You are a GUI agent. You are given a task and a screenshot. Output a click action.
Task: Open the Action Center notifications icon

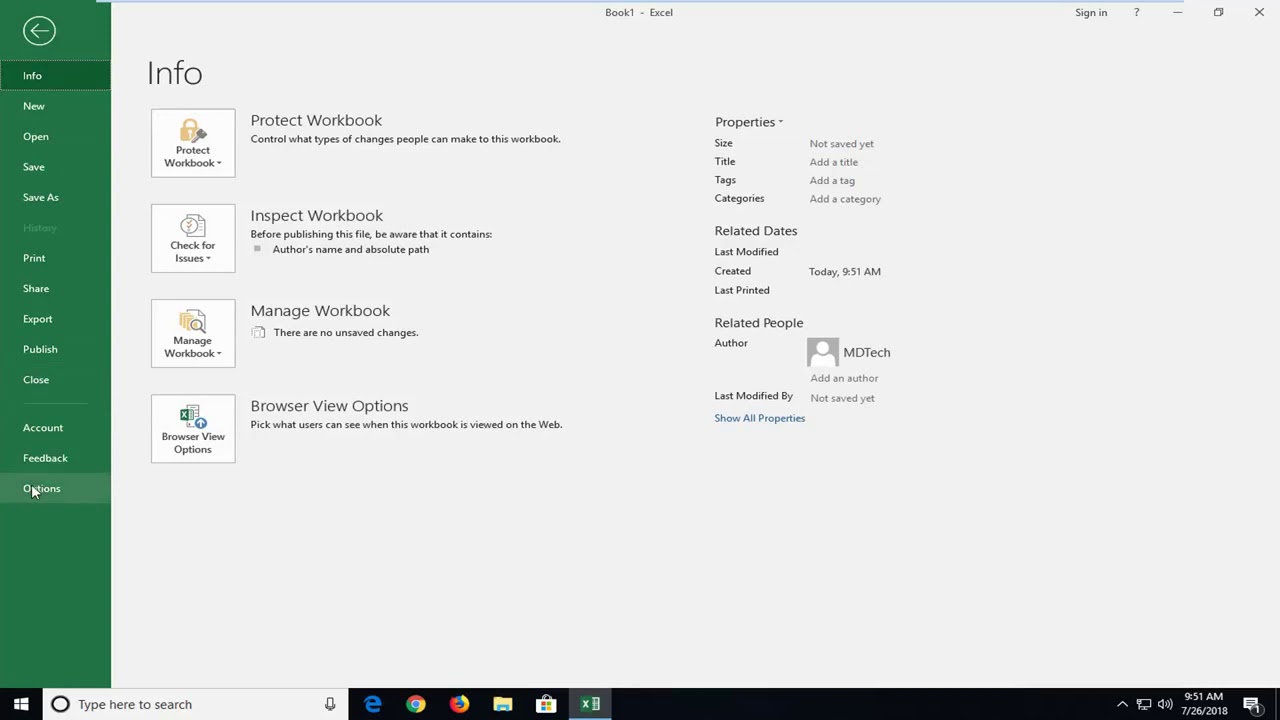click(1252, 704)
